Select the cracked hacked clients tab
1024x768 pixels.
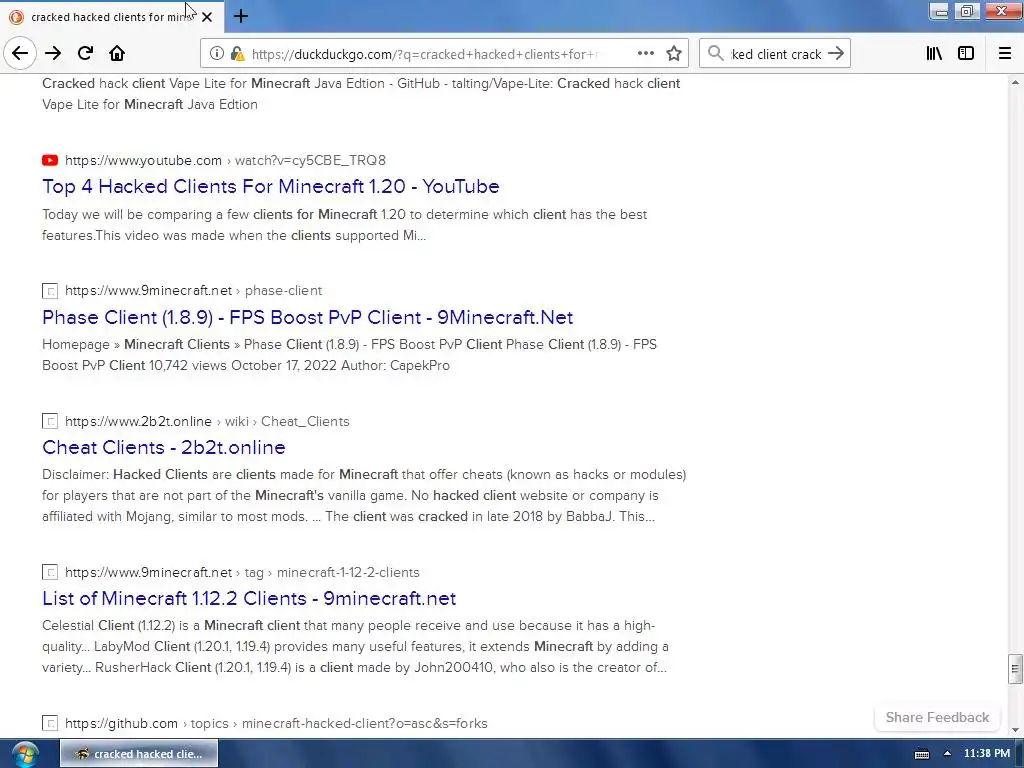[112, 17]
